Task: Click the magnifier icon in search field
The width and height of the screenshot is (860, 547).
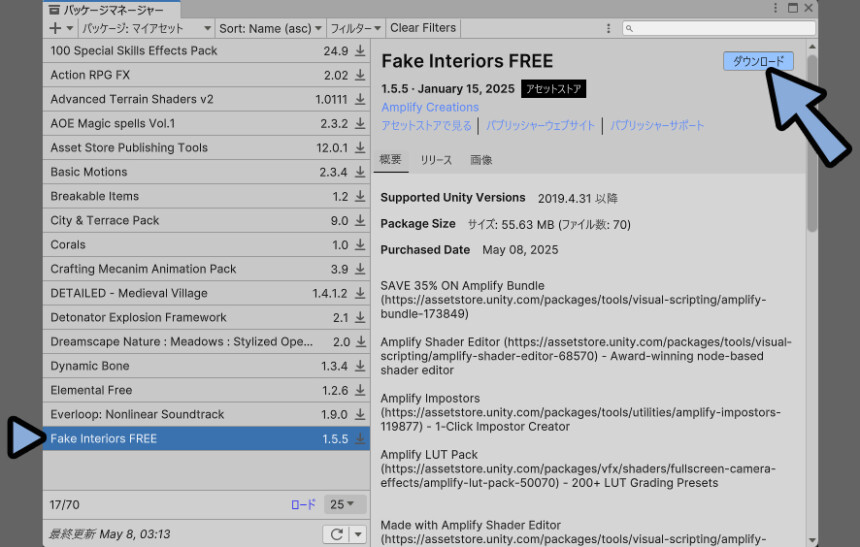Action: coord(629,29)
